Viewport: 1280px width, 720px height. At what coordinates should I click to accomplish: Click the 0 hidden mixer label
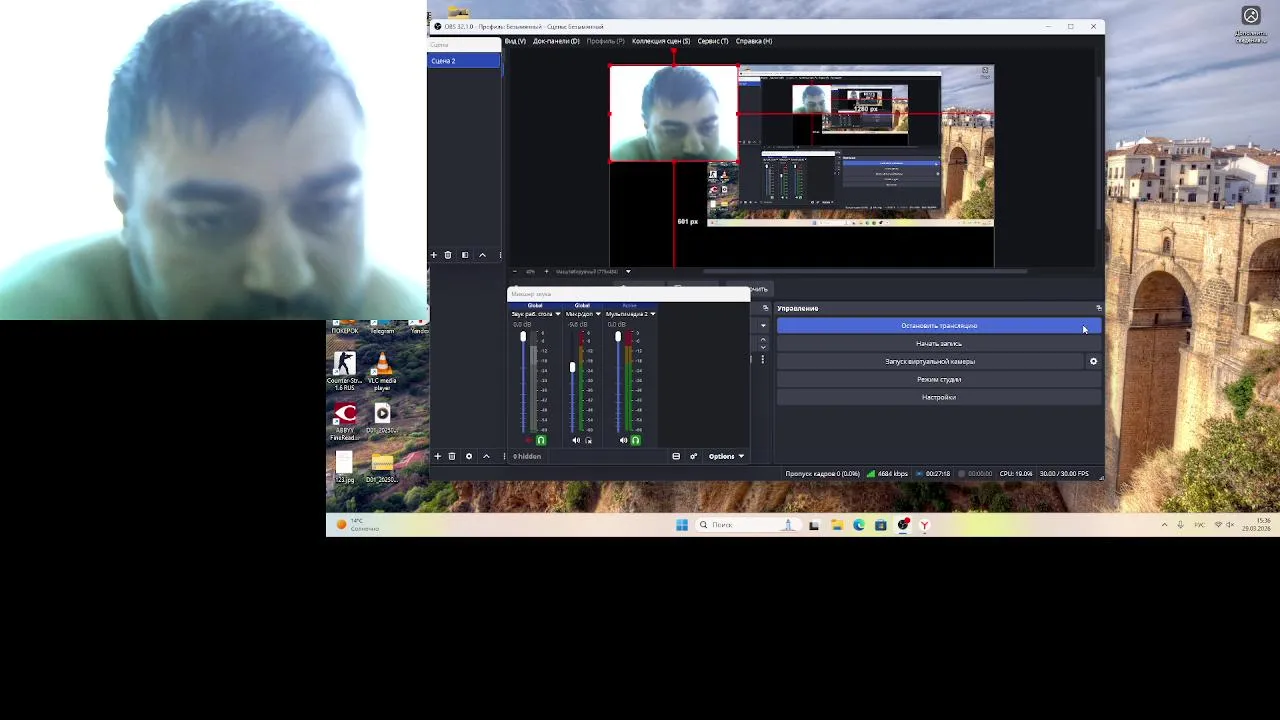tap(527, 456)
